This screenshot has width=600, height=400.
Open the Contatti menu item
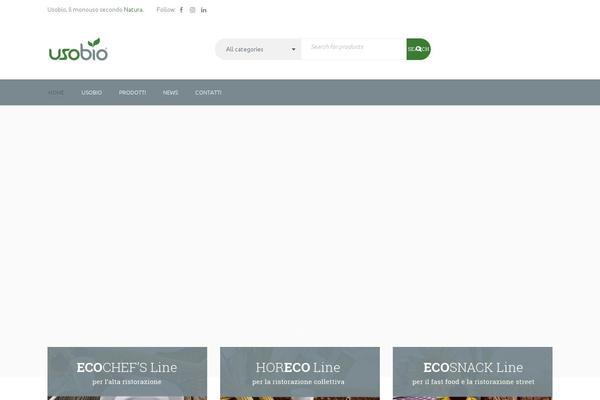[x=208, y=93]
